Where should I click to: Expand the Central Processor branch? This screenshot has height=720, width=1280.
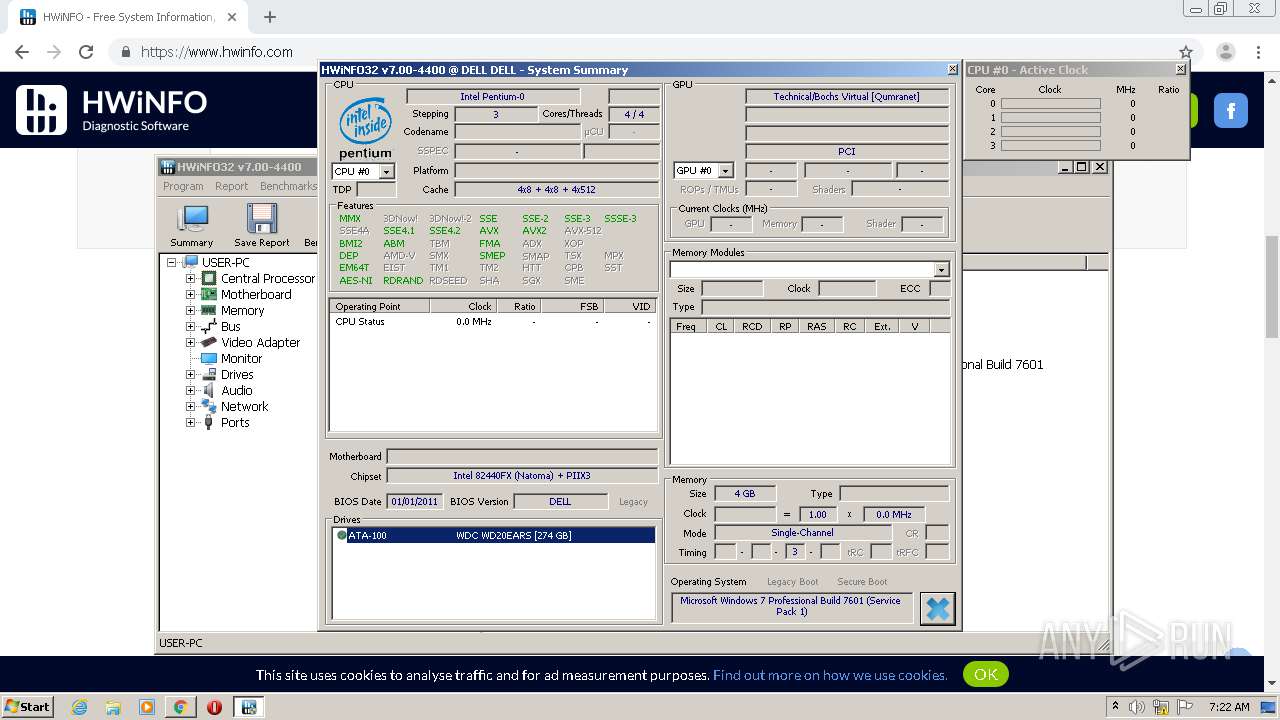coord(190,278)
